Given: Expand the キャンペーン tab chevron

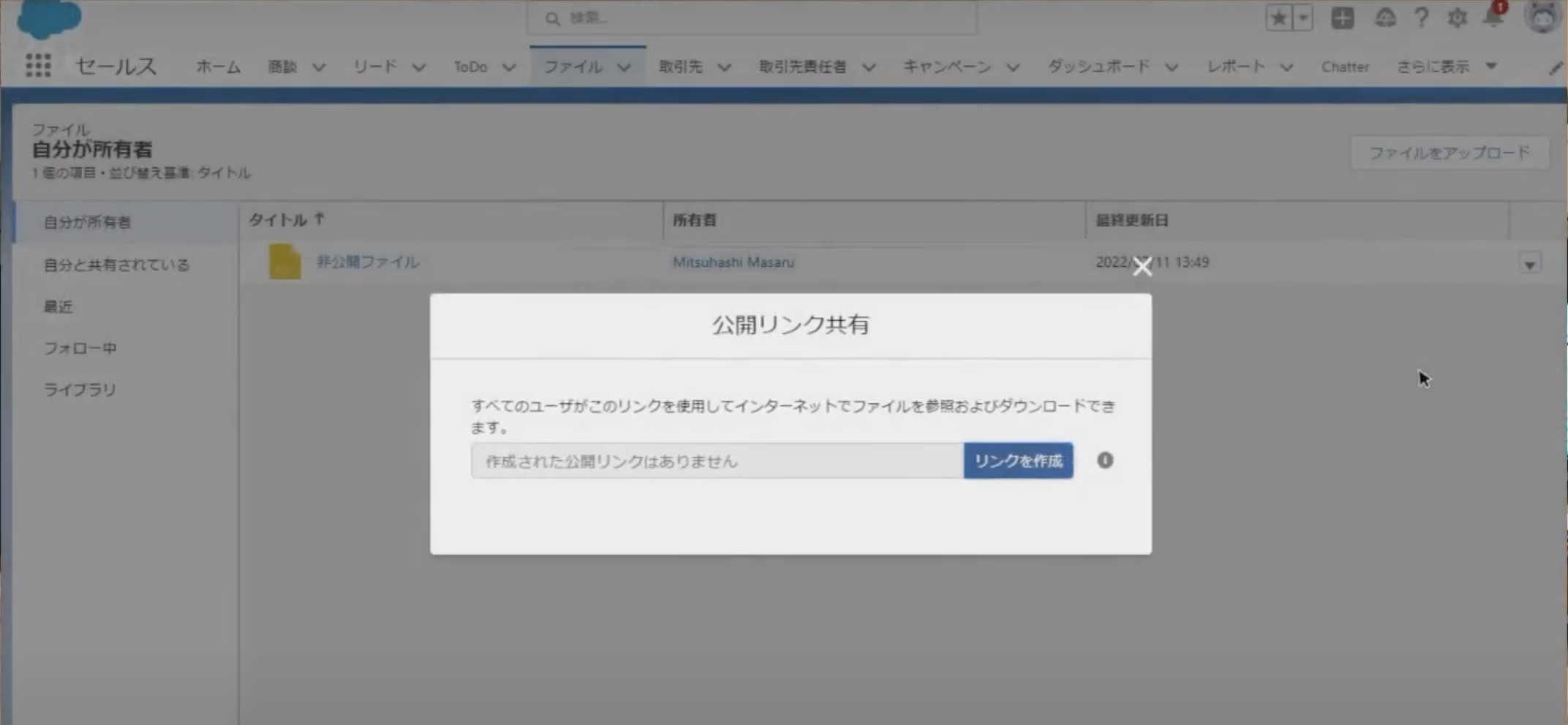Looking at the screenshot, I should (x=1013, y=67).
